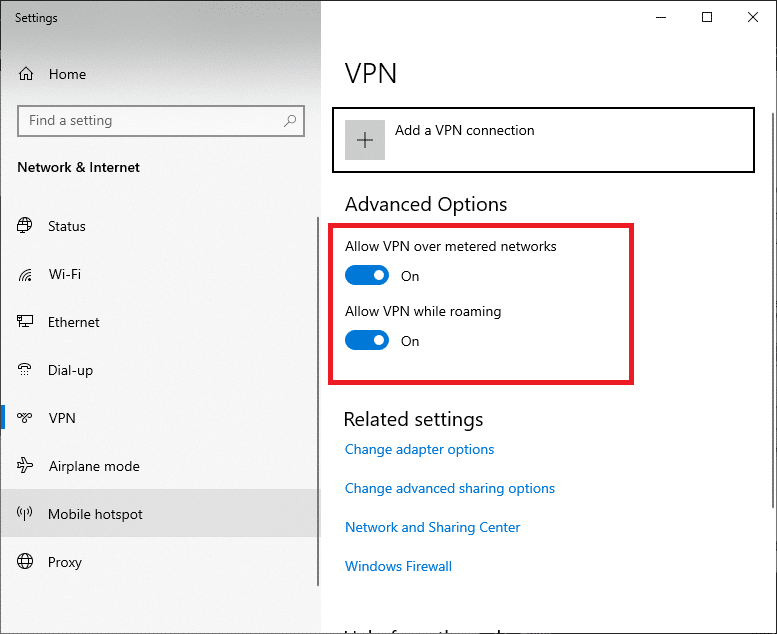This screenshot has height=634, width=777.
Task: Click the Mobile hotspot antenna icon
Action: click(26, 514)
